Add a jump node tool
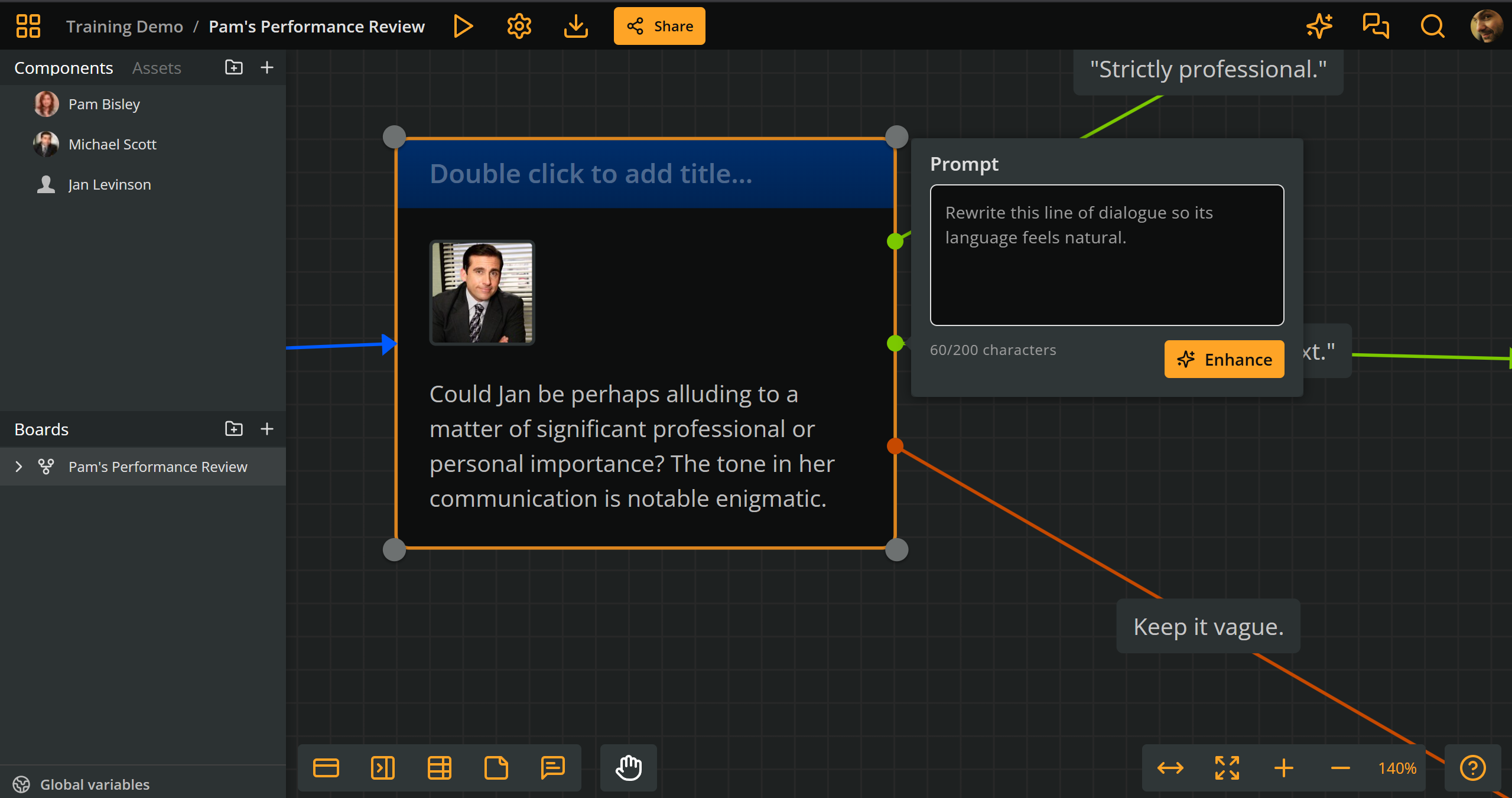 [x=382, y=768]
